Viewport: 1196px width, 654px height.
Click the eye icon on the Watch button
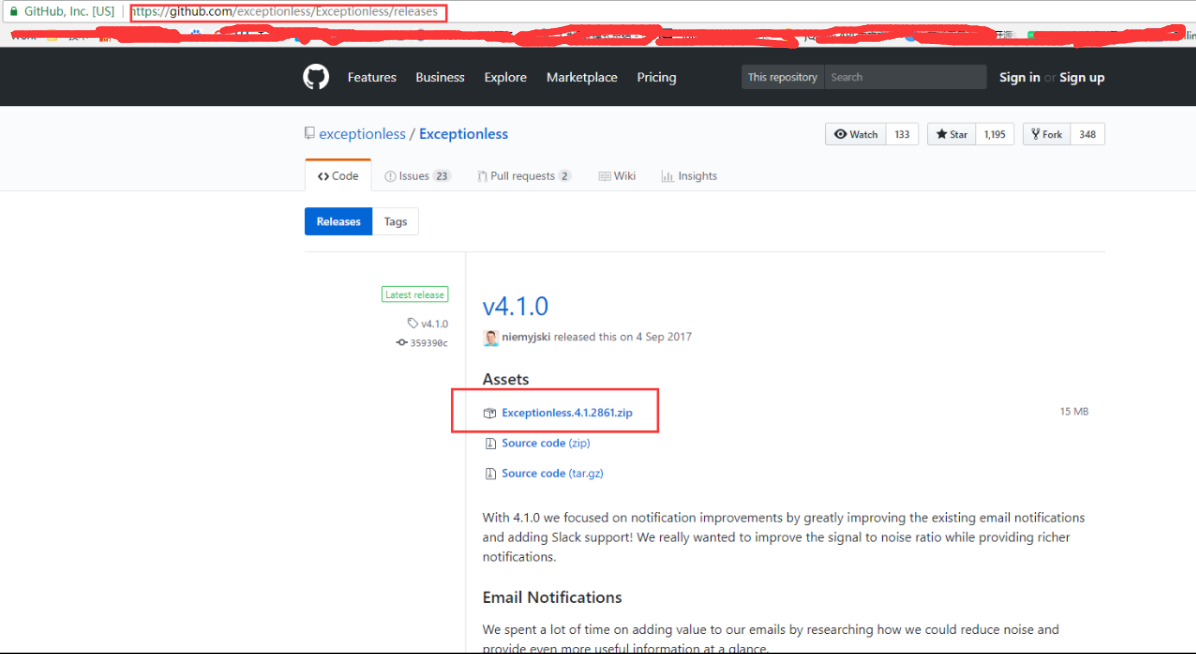tap(840, 134)
